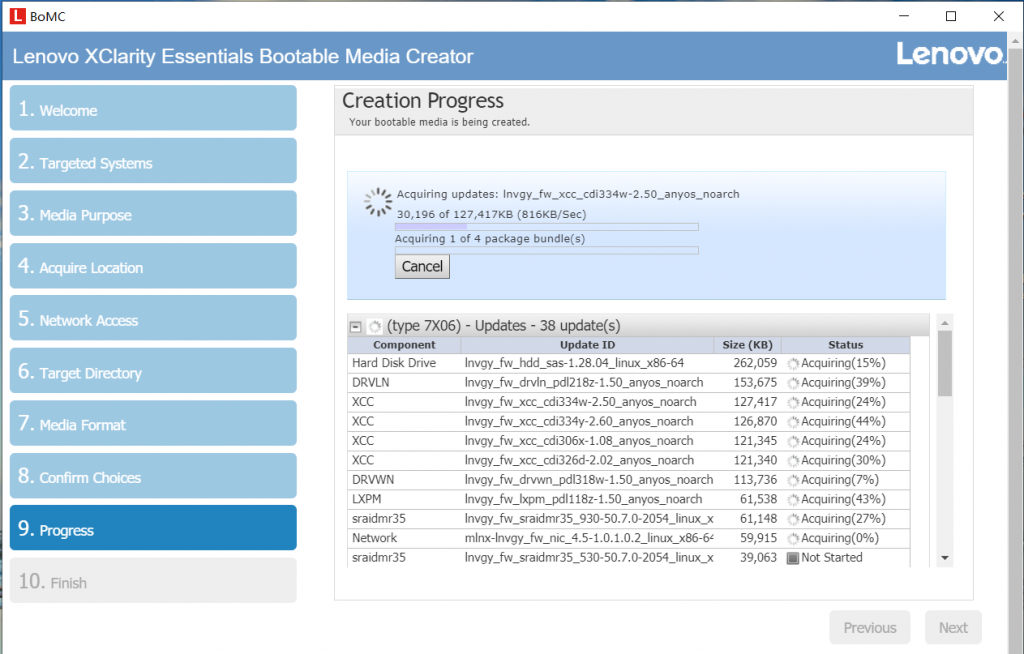Open step 6 Target Directory
This screenshot has width=1024, height=654.
click(x=153, y=370)
